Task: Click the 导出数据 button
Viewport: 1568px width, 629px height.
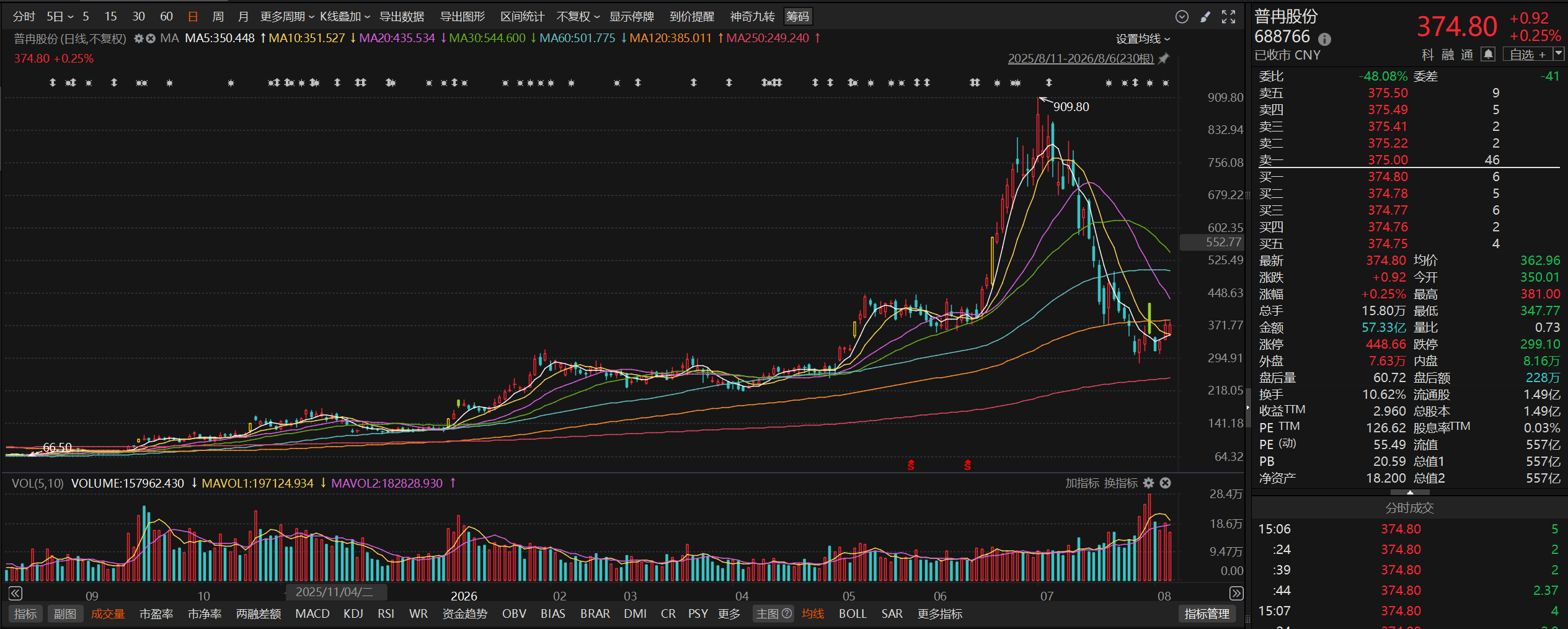Action: (x=402, y=17)
